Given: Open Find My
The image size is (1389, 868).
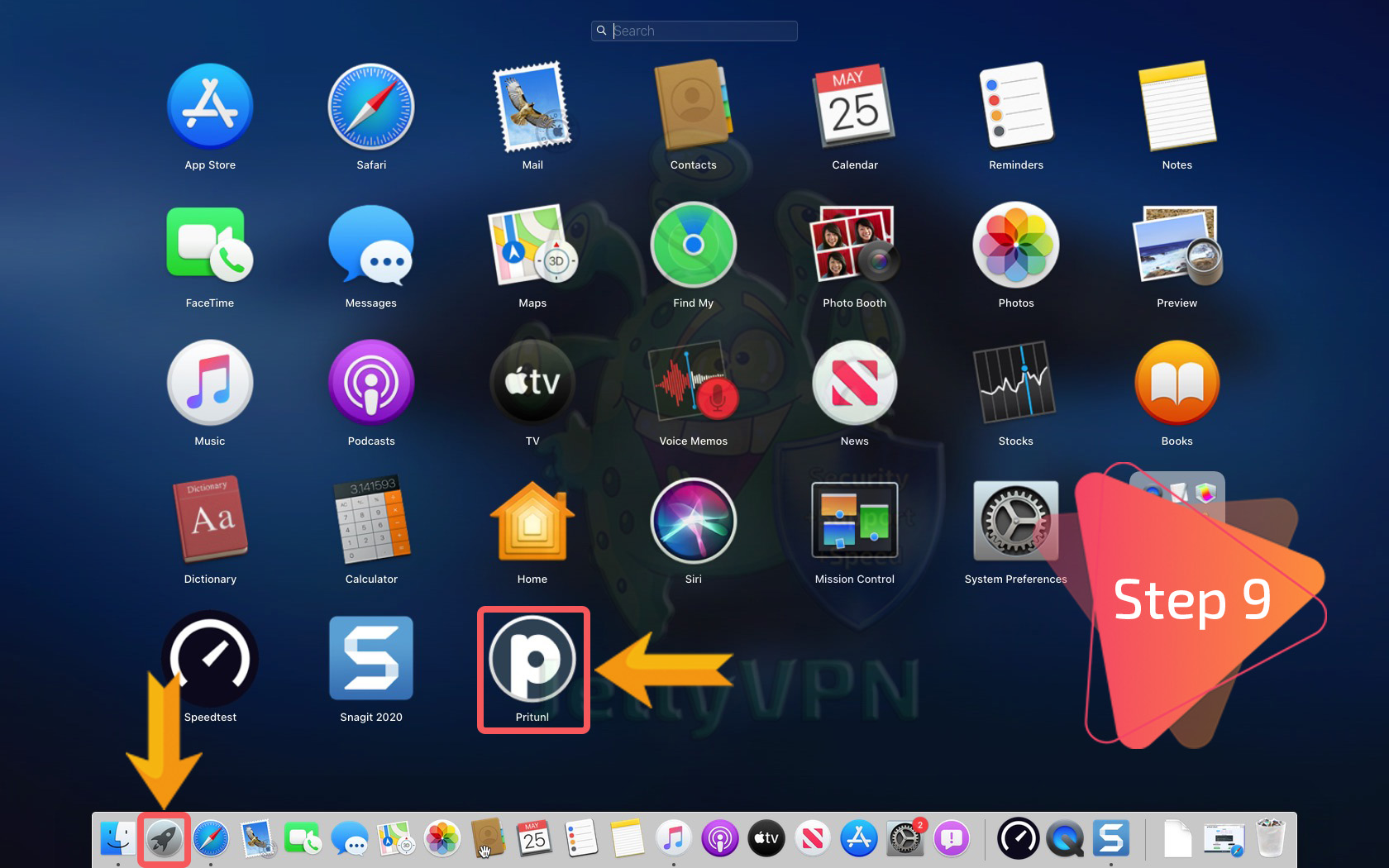Looking at the screenshot, I should point(693,246).
